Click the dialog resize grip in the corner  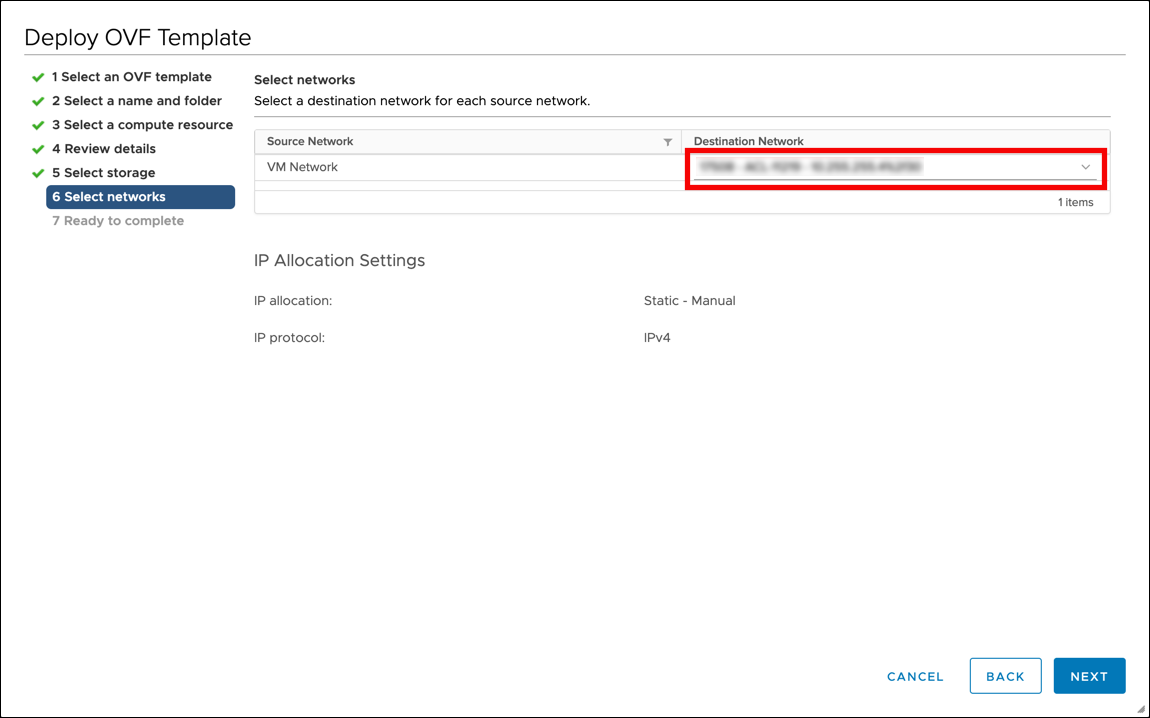point(1141,708)
